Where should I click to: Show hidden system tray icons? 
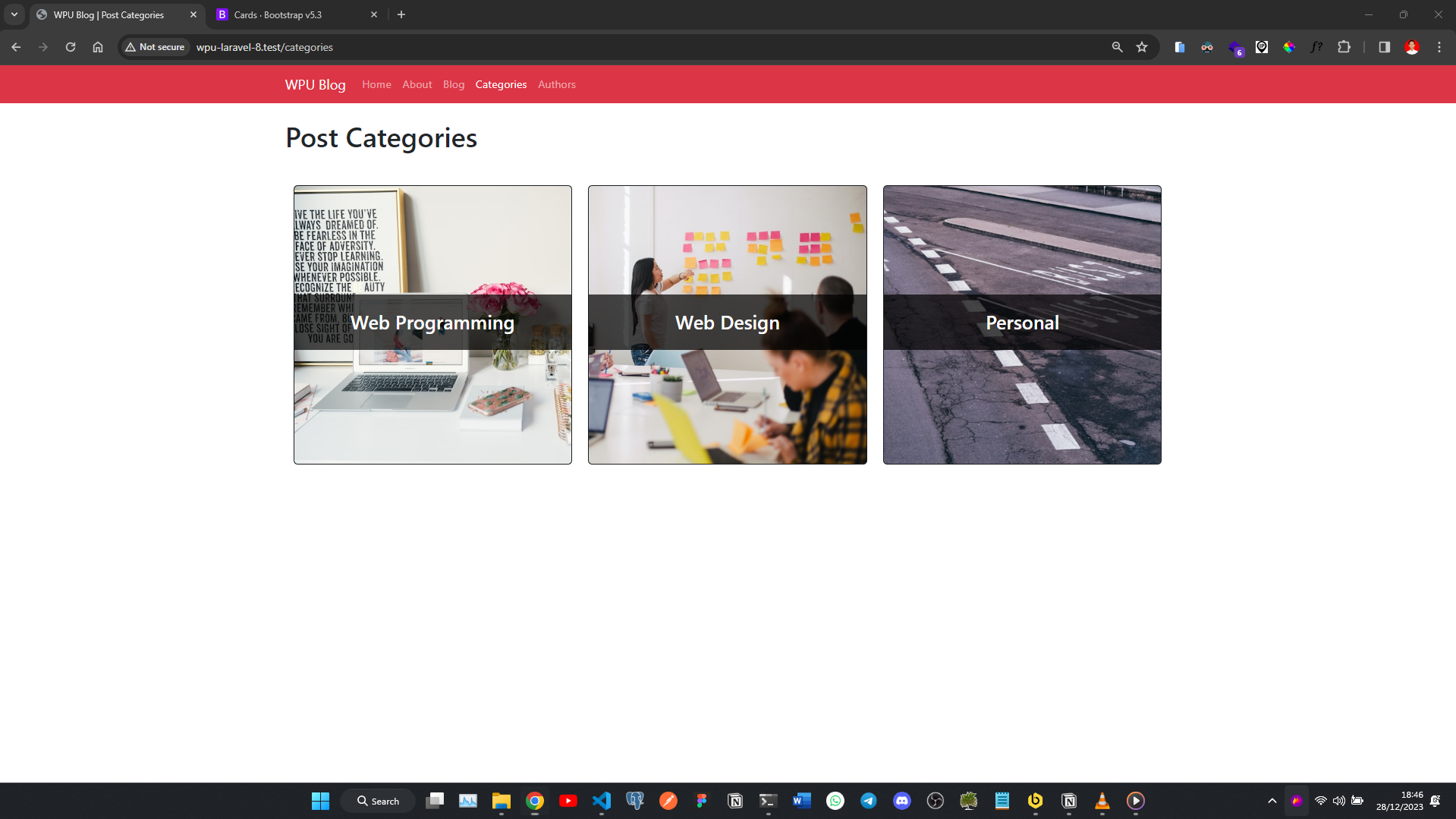tap(1272, 801)
